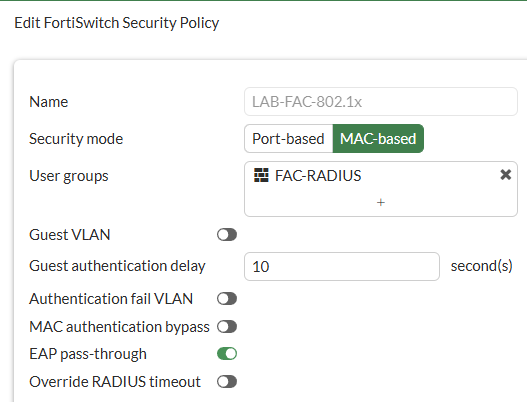This screenshot has width=527, height=402.
Task: Click the MAC authentication bypass label
Action: (x=119, y=327)
